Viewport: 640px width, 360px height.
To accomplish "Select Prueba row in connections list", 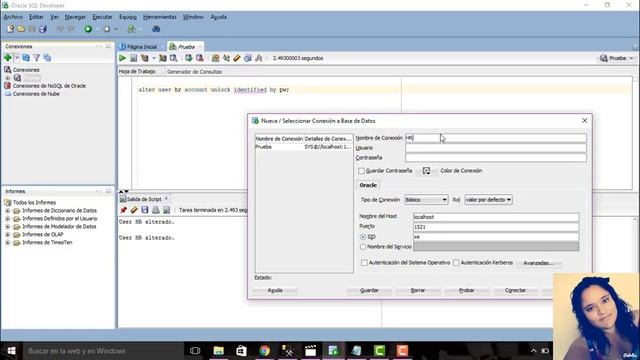I will pyautogui.click(x=304, y=147).
